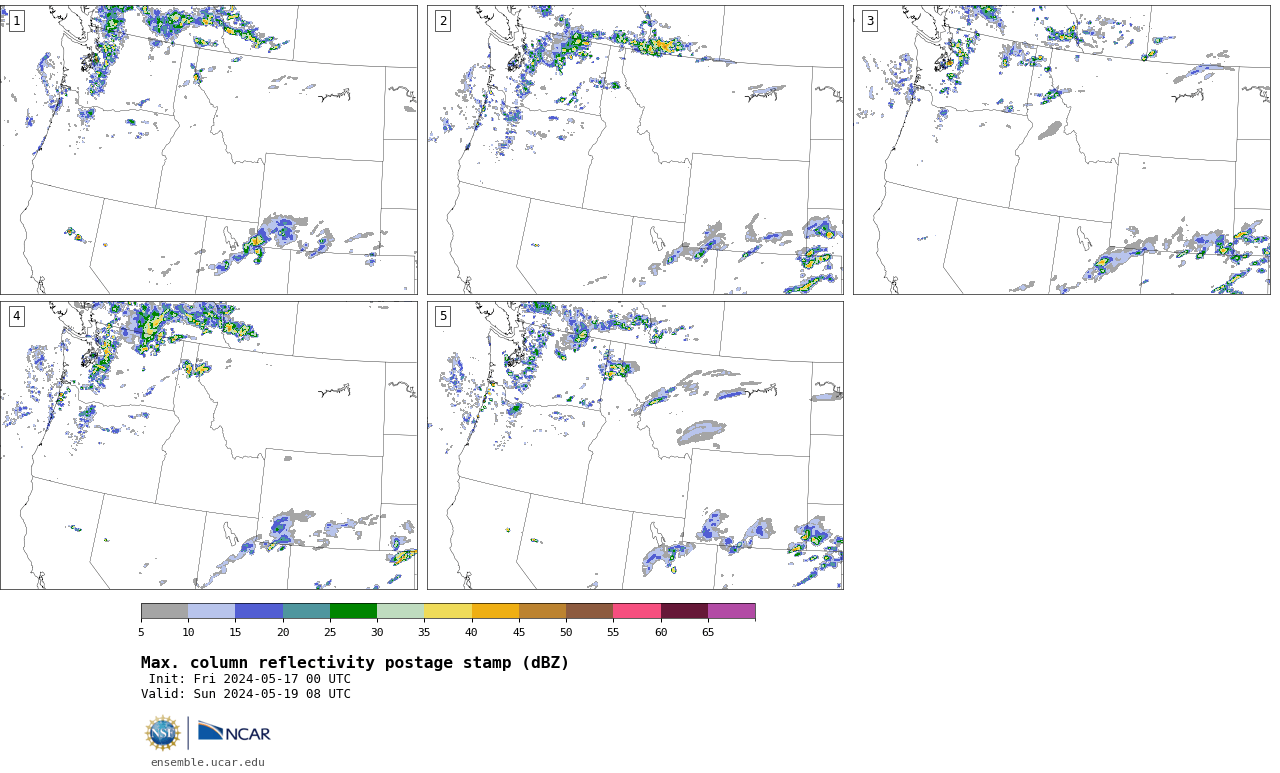Click the panel number 4 label box
1280x773 pixels.
[x=16, y=316]
